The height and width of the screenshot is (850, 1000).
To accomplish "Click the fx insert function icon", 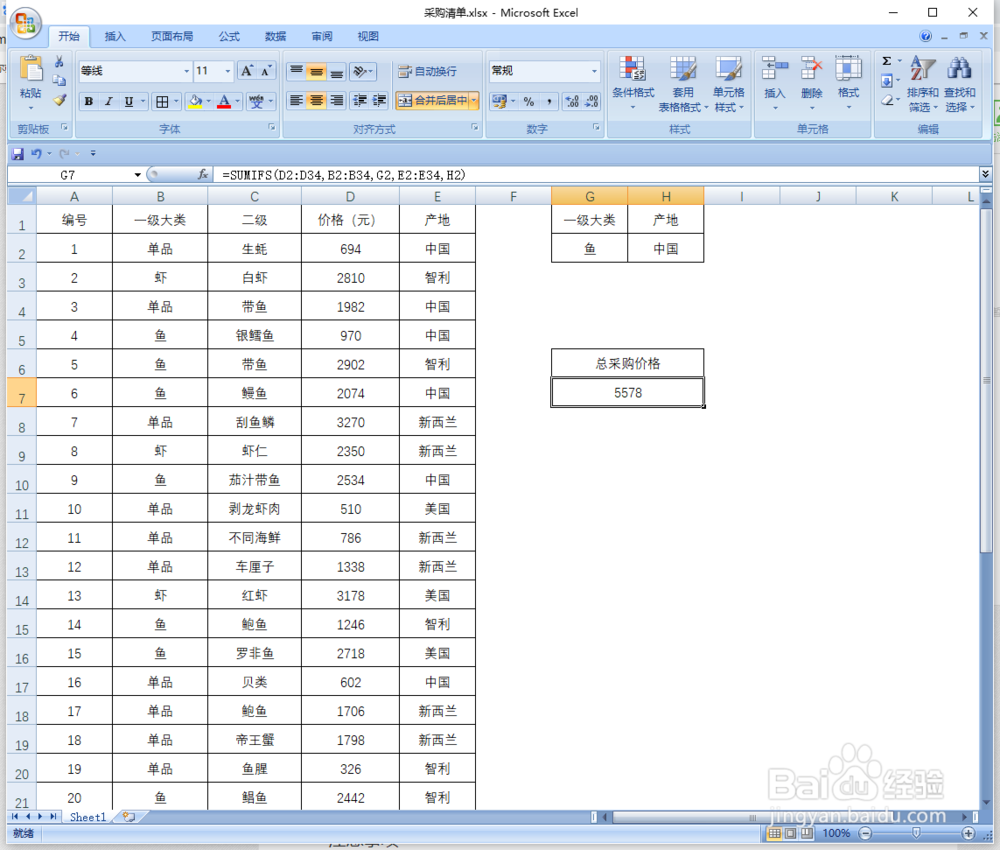I will coord(203,174).
